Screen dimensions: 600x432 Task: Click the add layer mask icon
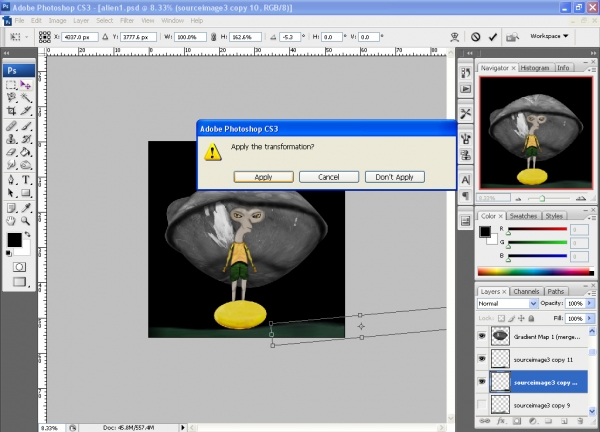[x=517, y=421]
